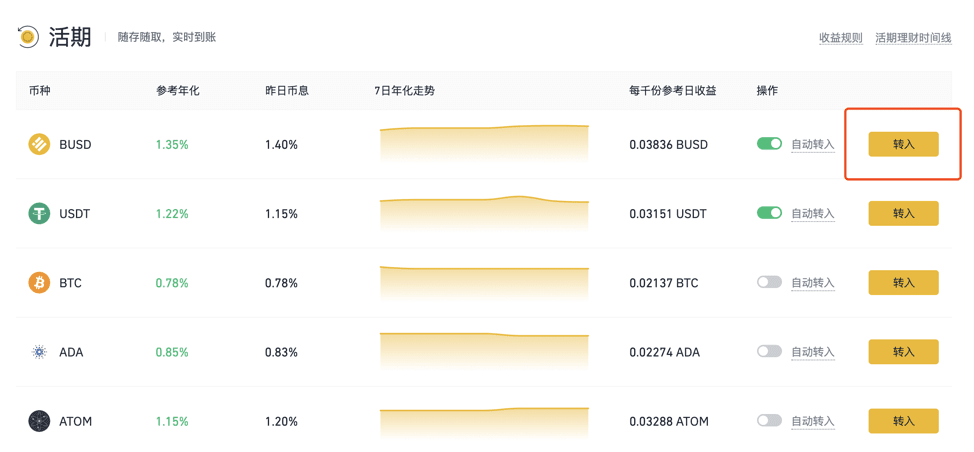This screenshot has height=452, width=974.
Task: Enable auto-transfer toggle for BTC
Action: click(x=769, y=282)
